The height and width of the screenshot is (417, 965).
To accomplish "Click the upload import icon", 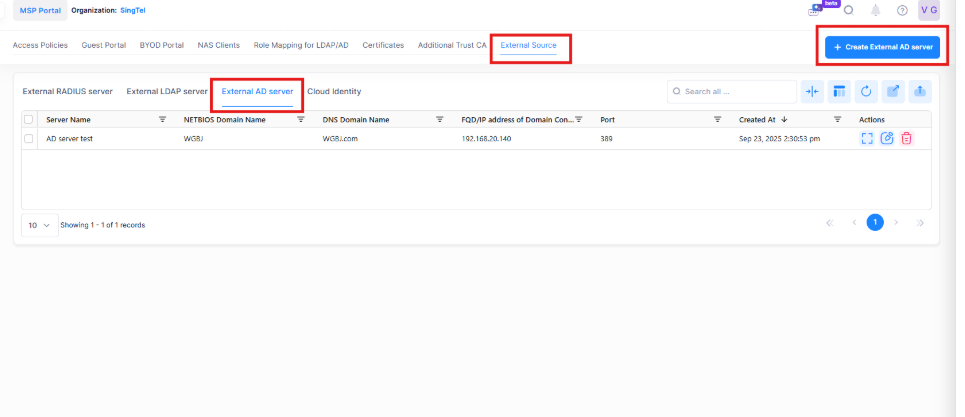I will click(920, 92).
